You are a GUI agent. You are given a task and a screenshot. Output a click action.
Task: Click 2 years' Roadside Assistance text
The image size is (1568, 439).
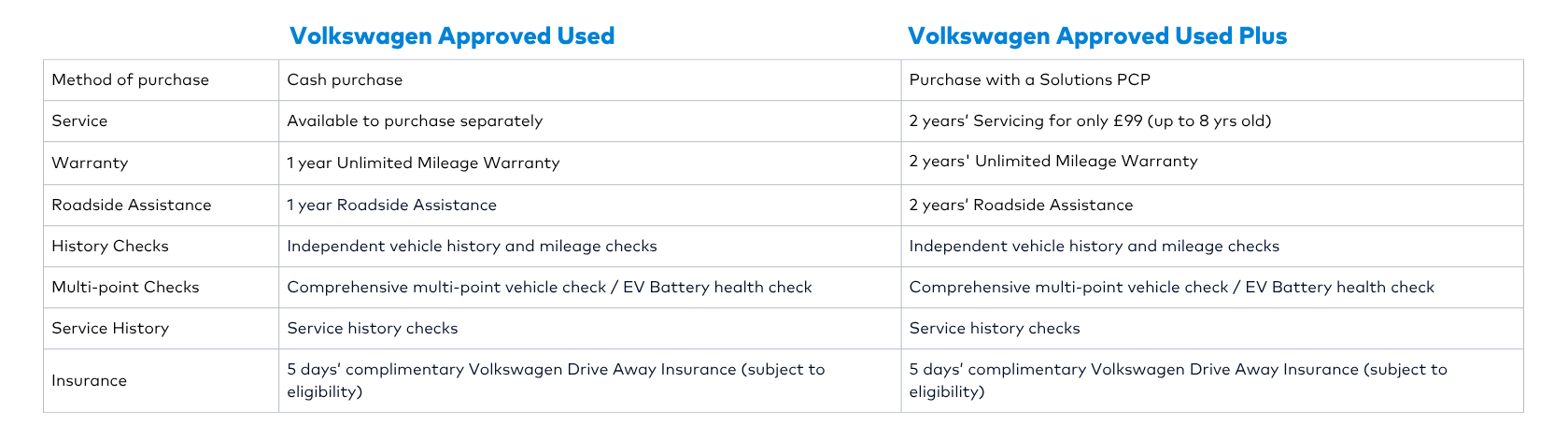tap(1021, 205)
